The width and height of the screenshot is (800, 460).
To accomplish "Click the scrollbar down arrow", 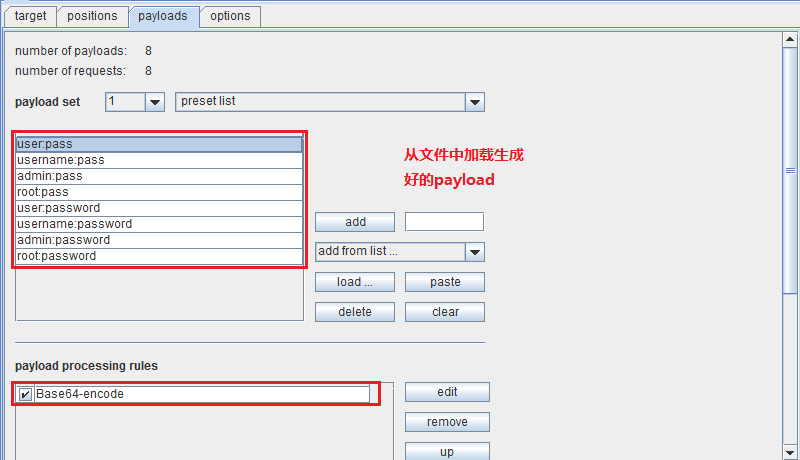I will [x=790, y=452].
